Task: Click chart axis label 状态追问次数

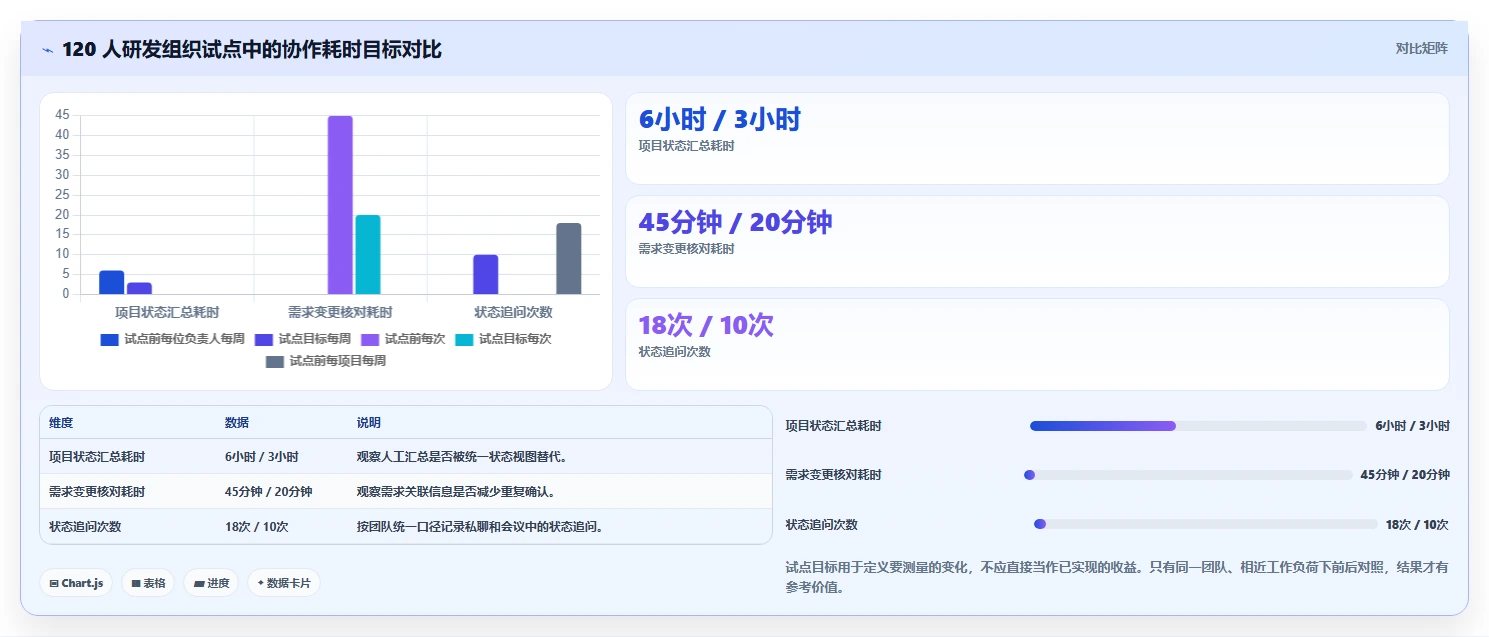Action: point(513,313)
